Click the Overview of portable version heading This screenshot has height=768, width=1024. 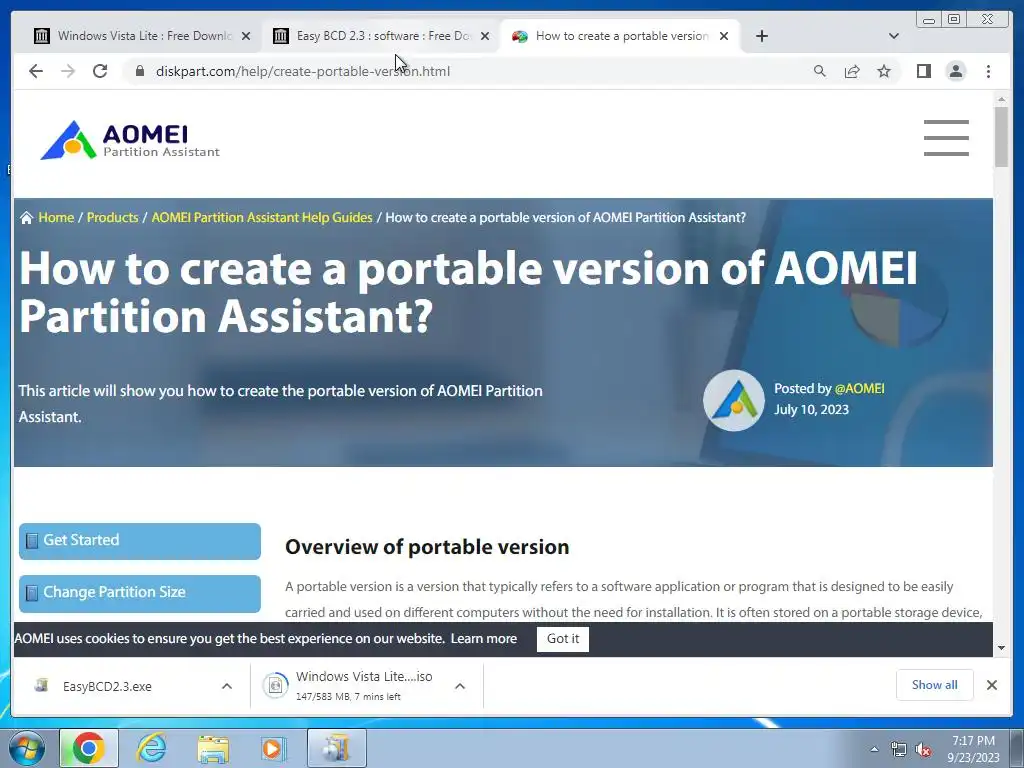click(427, 547)
